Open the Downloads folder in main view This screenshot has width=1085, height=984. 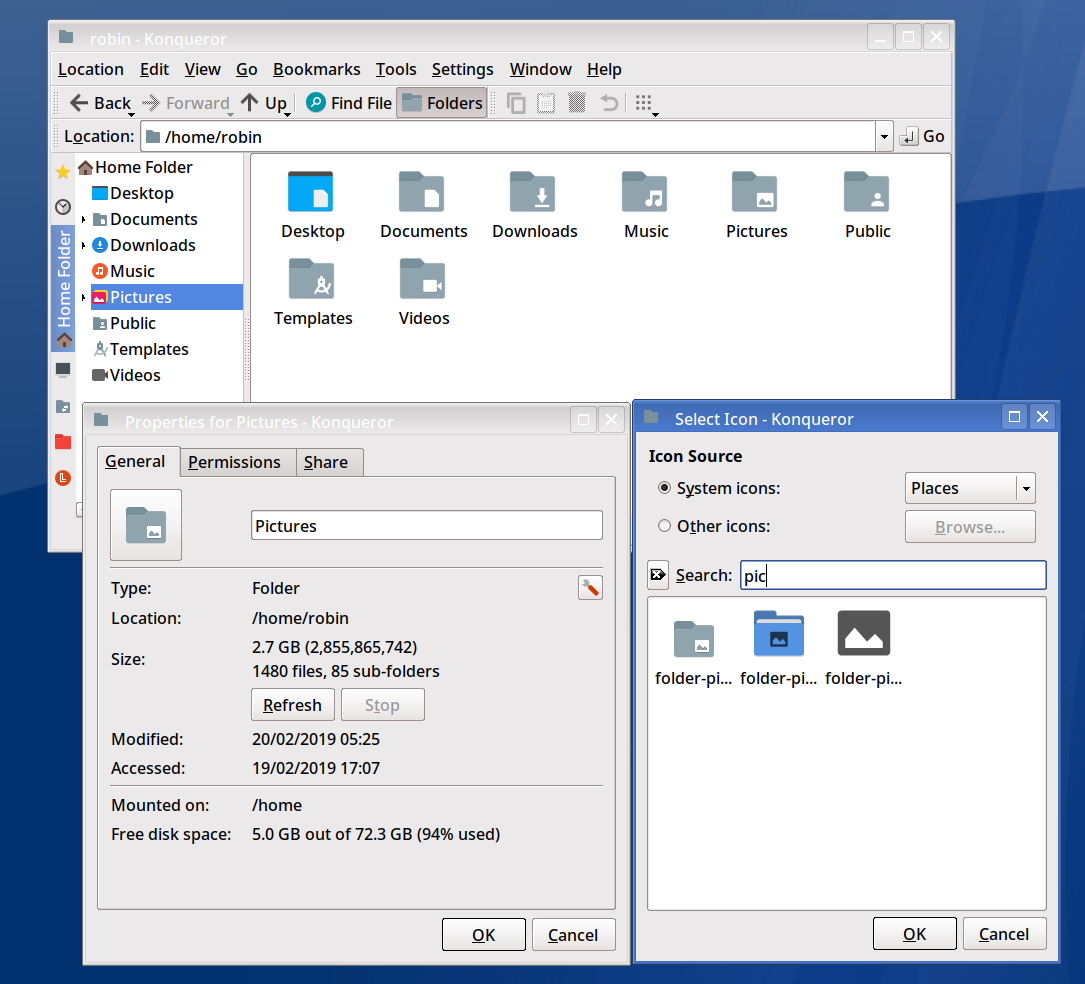point(535,205)
